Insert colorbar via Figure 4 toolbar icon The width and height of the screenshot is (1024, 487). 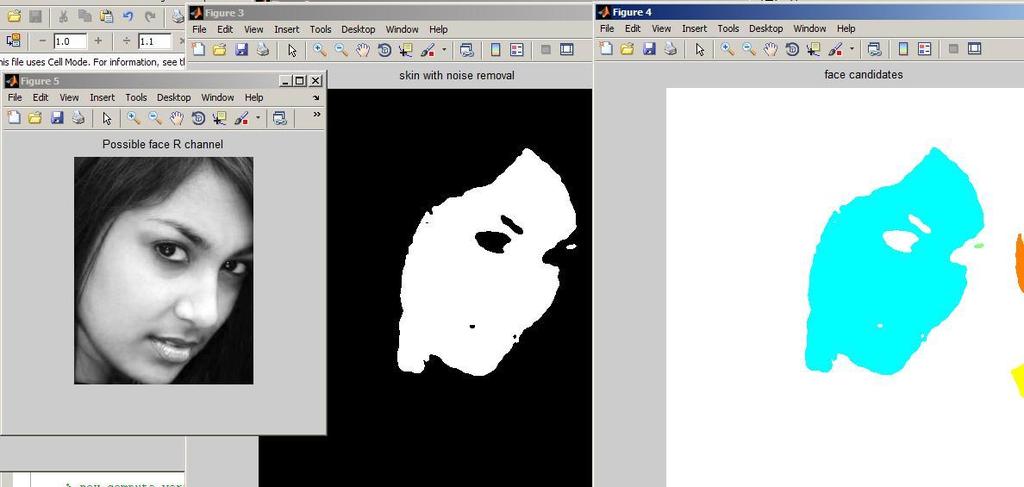click(x=903, y=48)
